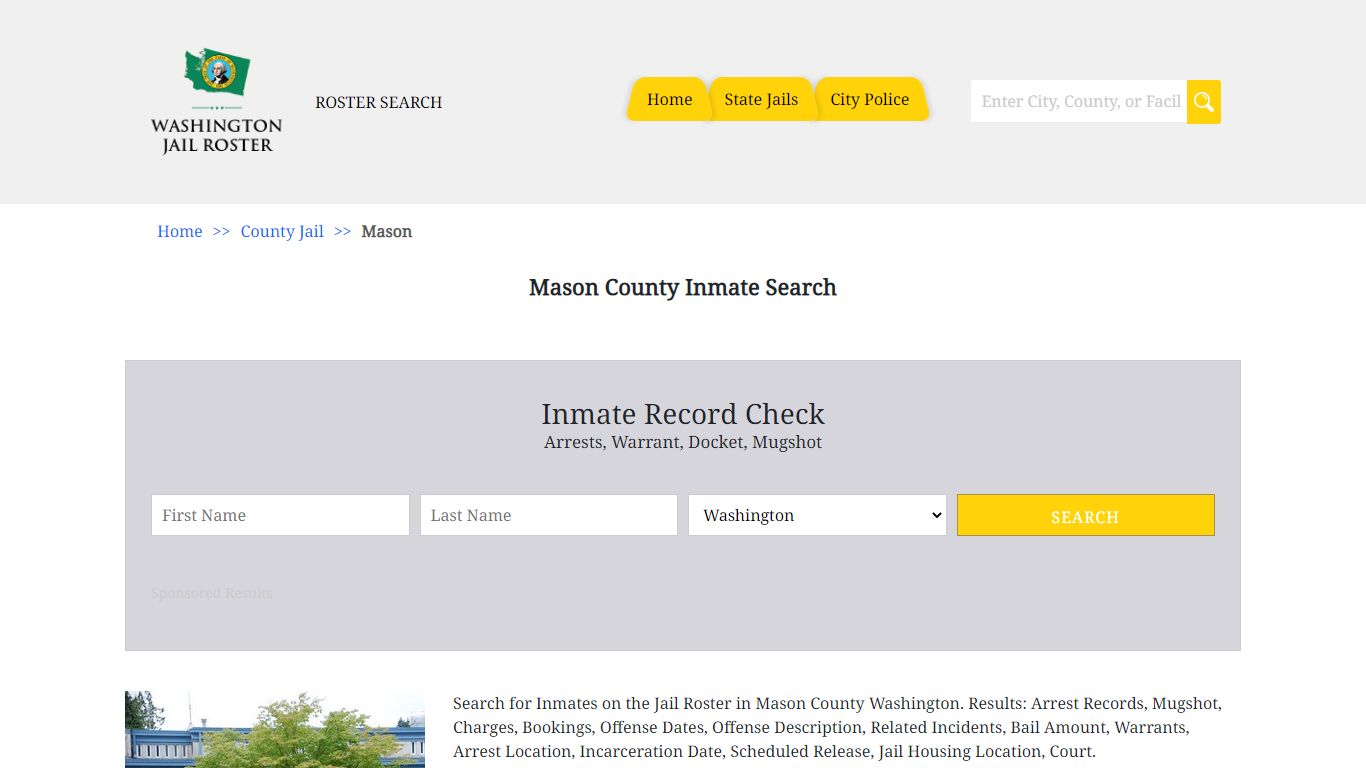Click the yellow magnifier search icon

point(1203,102)
